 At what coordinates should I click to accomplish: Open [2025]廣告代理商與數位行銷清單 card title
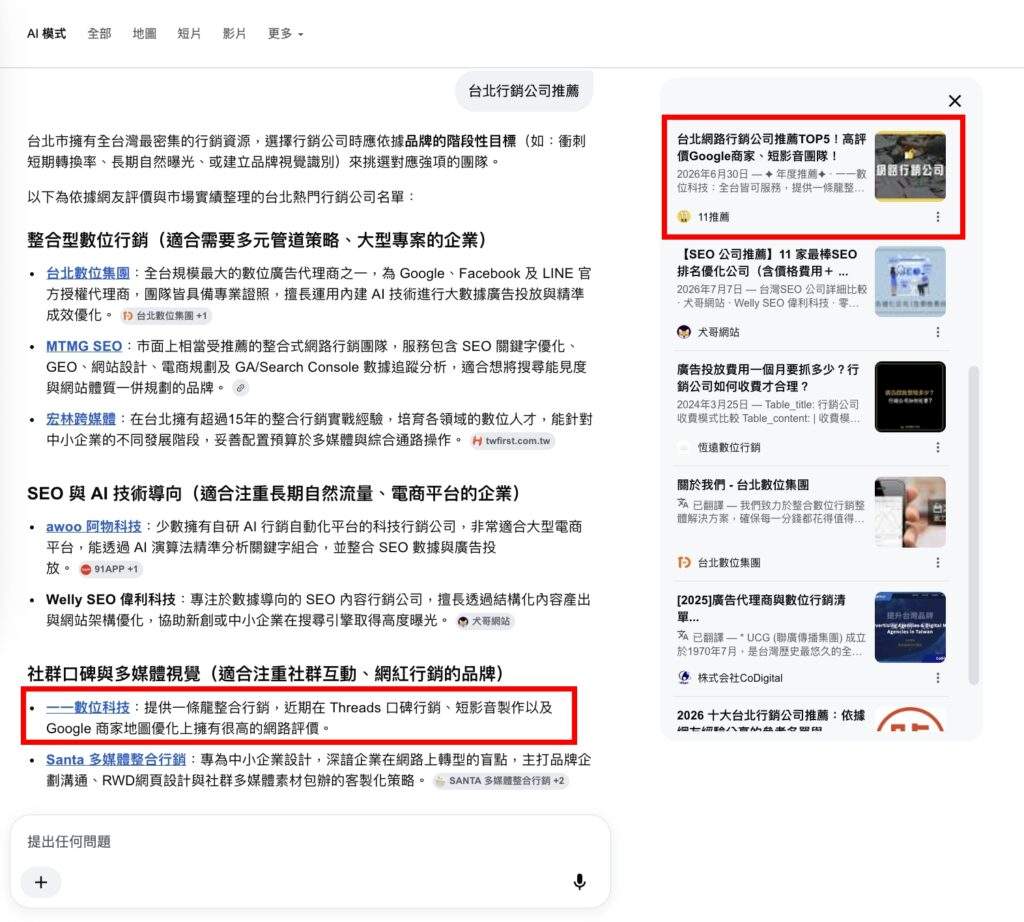[761, 608]
